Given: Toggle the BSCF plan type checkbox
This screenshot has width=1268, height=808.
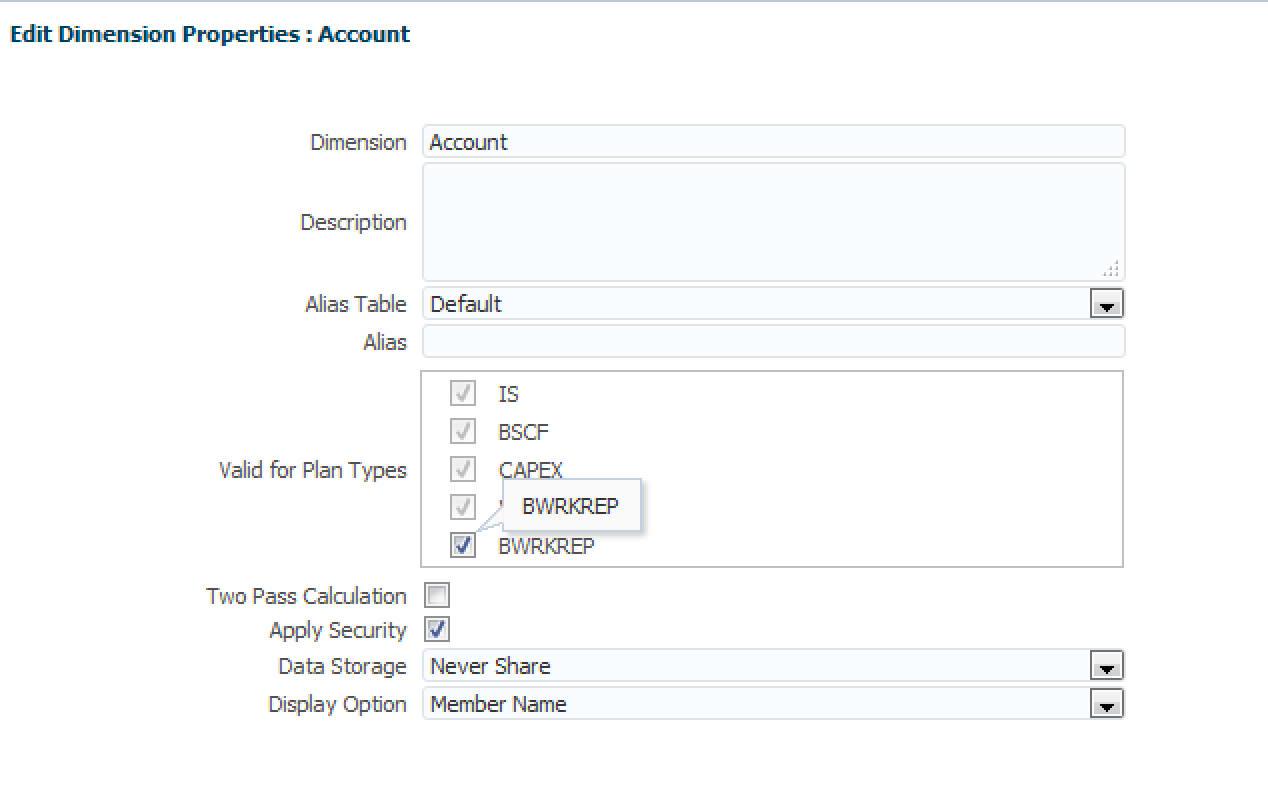Looking at the screenshot, I should (x=462, y=431).
